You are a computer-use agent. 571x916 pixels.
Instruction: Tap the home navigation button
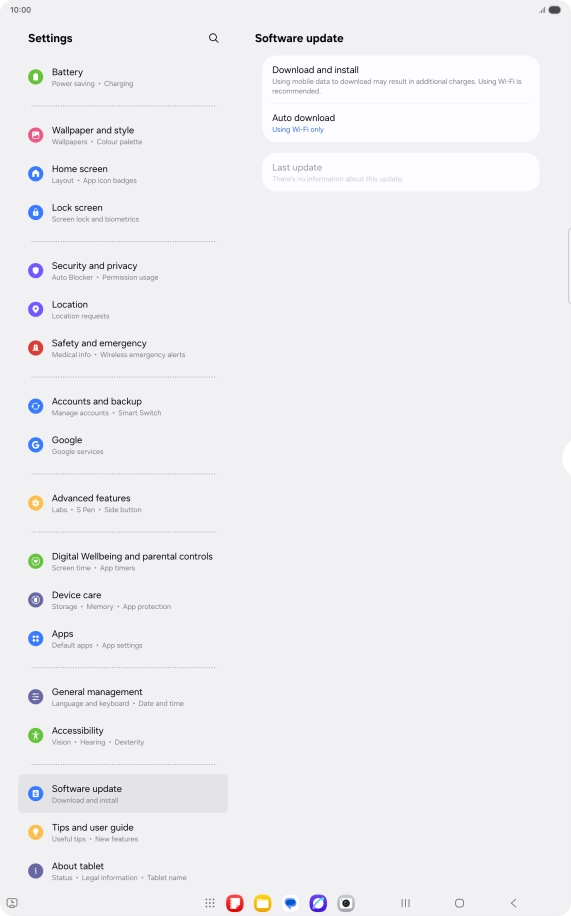(459, 903)
